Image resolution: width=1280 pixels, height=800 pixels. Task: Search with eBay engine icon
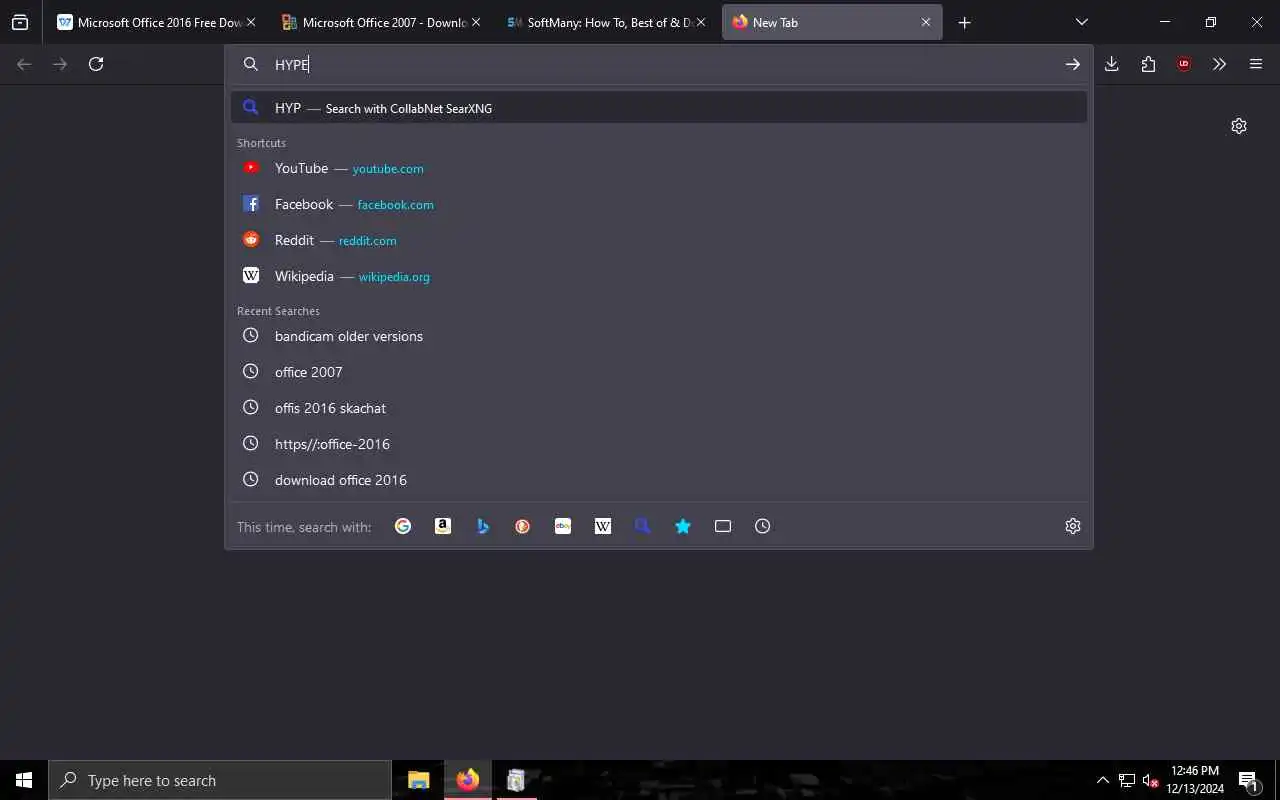(563, 526)
